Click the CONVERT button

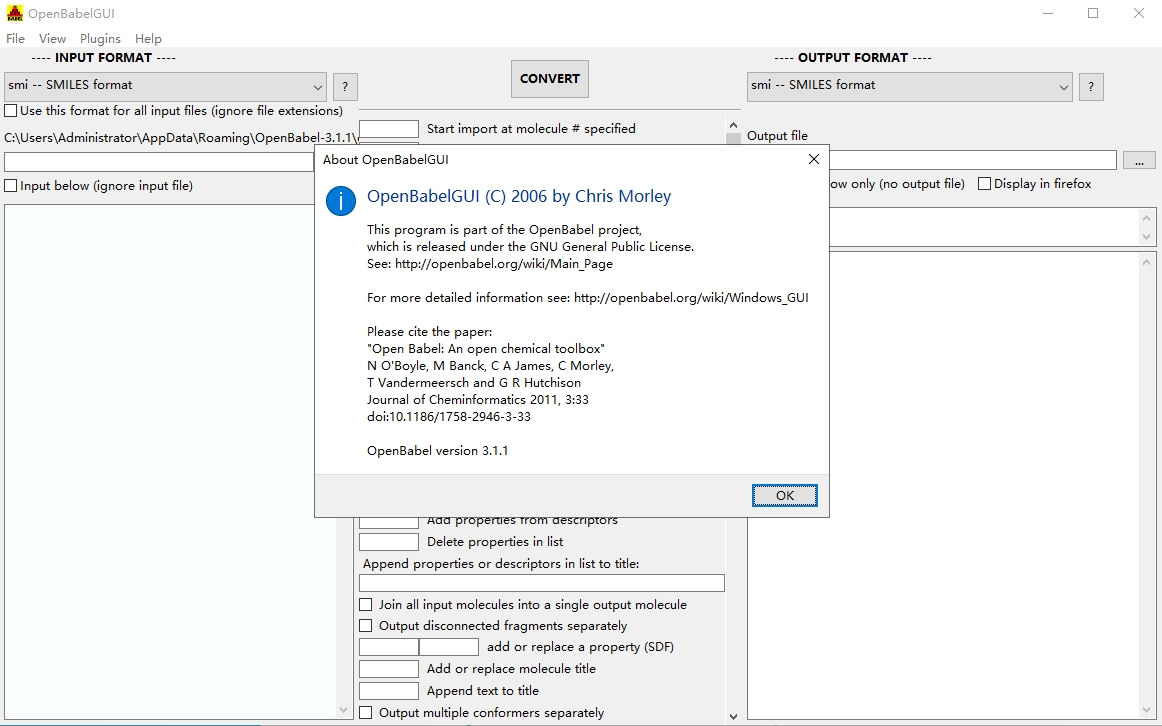click(x=550, y=79)
